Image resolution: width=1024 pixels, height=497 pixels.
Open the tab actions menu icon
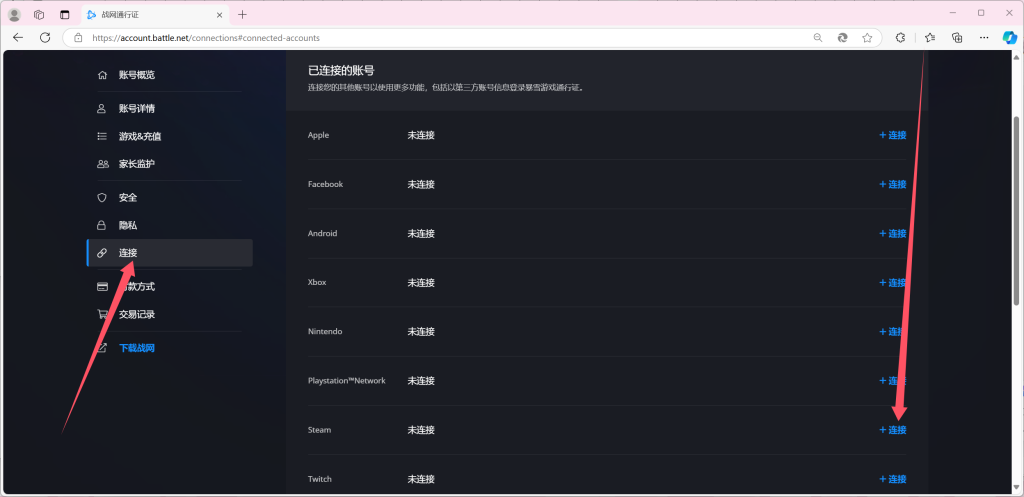point(64,14)
